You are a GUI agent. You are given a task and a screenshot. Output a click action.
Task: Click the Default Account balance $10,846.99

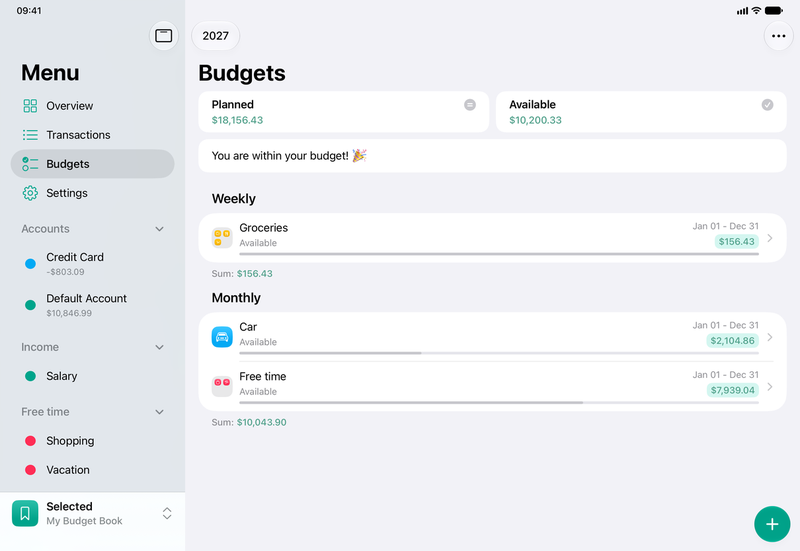click(69, 313)
